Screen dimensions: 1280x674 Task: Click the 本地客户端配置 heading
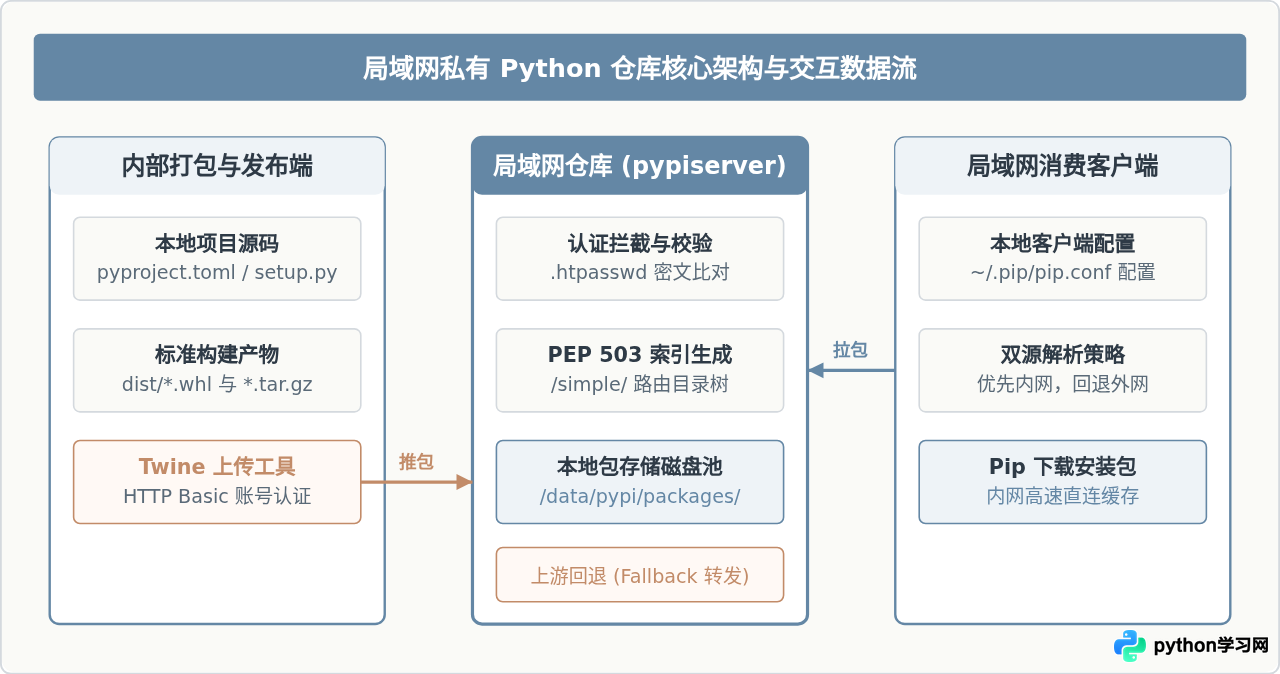[x=1063, y=244]
